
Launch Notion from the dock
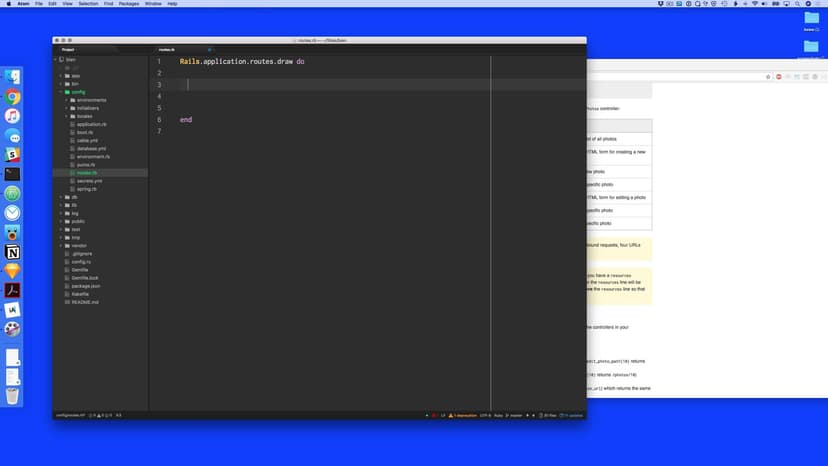click(x=13, y=252)
